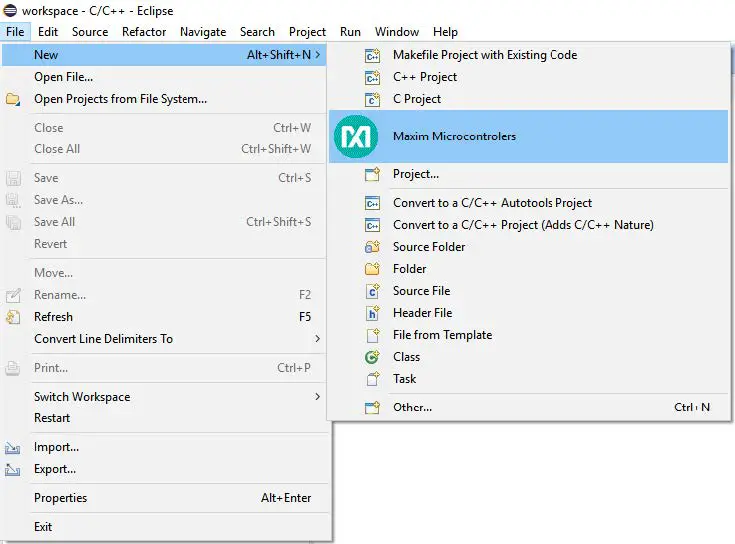Create a new Task
Screen dimensions: 735x544
point(528,379)
